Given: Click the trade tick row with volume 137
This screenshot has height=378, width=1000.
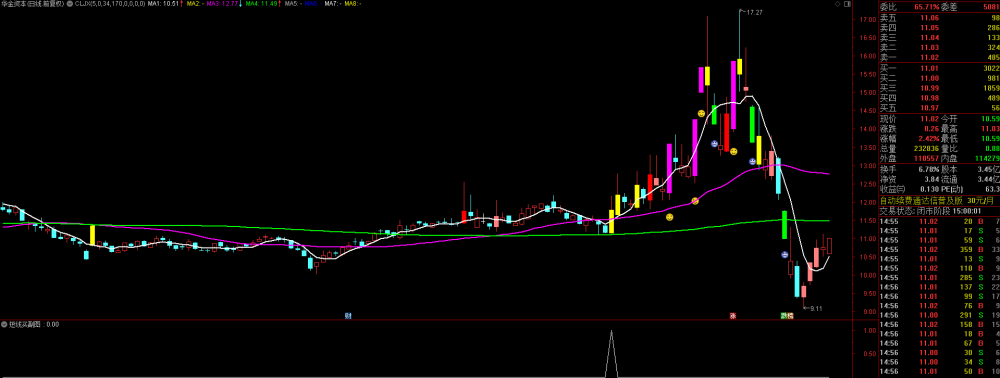Looking at the screenshot, I should click(939, 287).
